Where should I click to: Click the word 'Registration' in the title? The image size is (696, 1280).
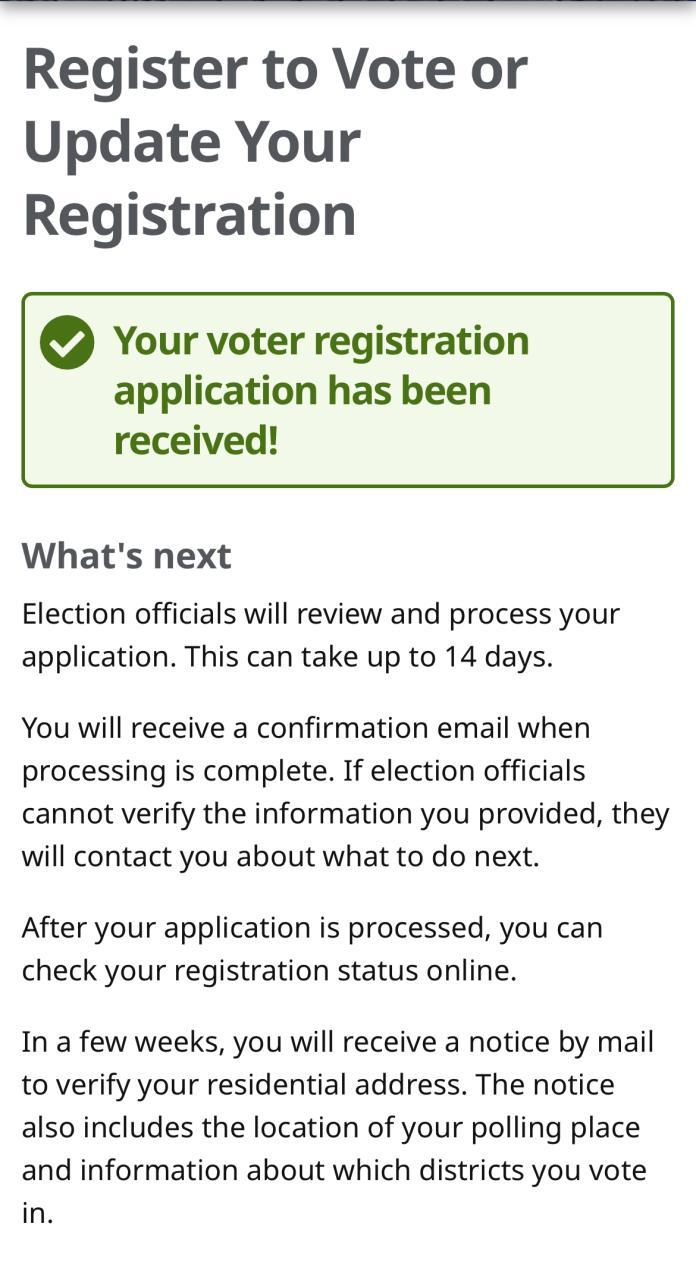(189, 214)
